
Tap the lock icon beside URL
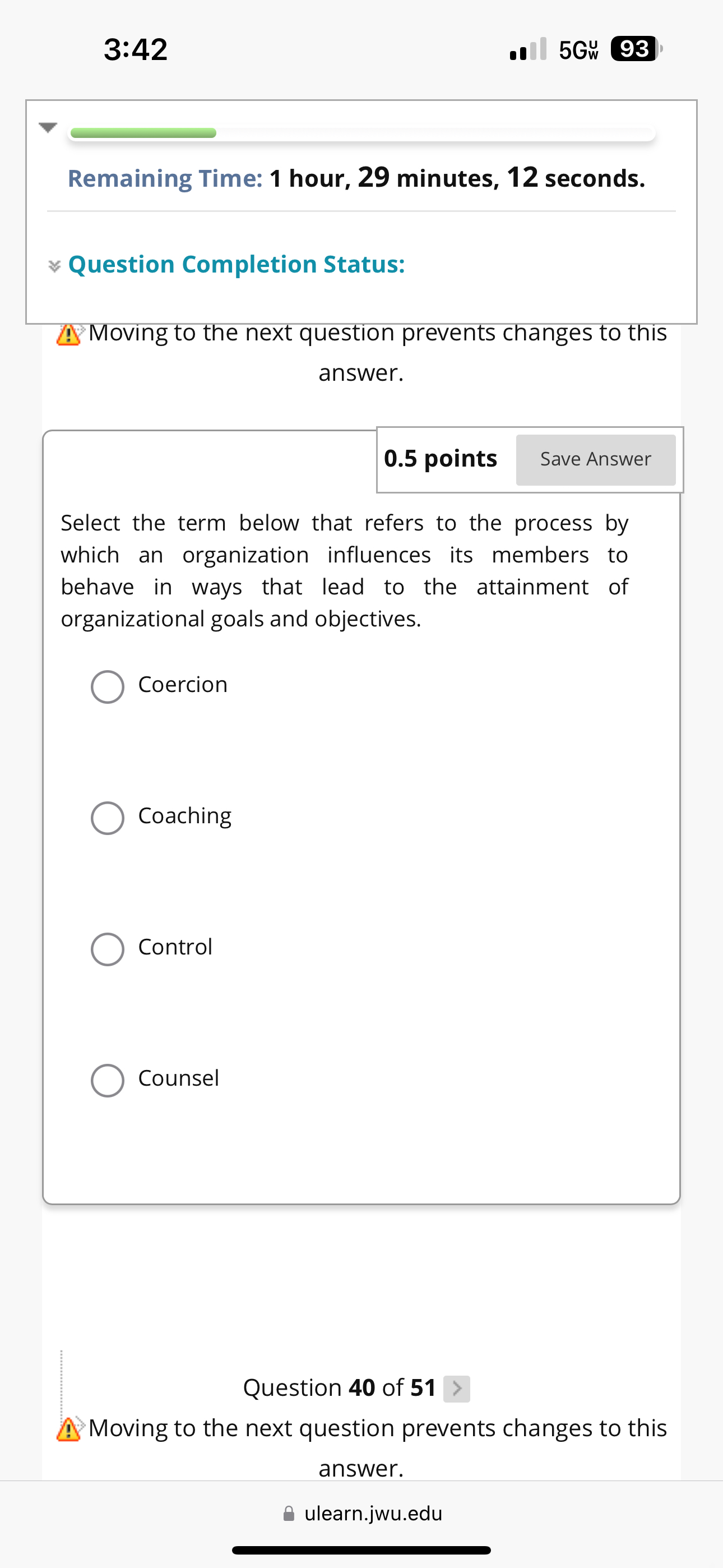pos(289,1514)
